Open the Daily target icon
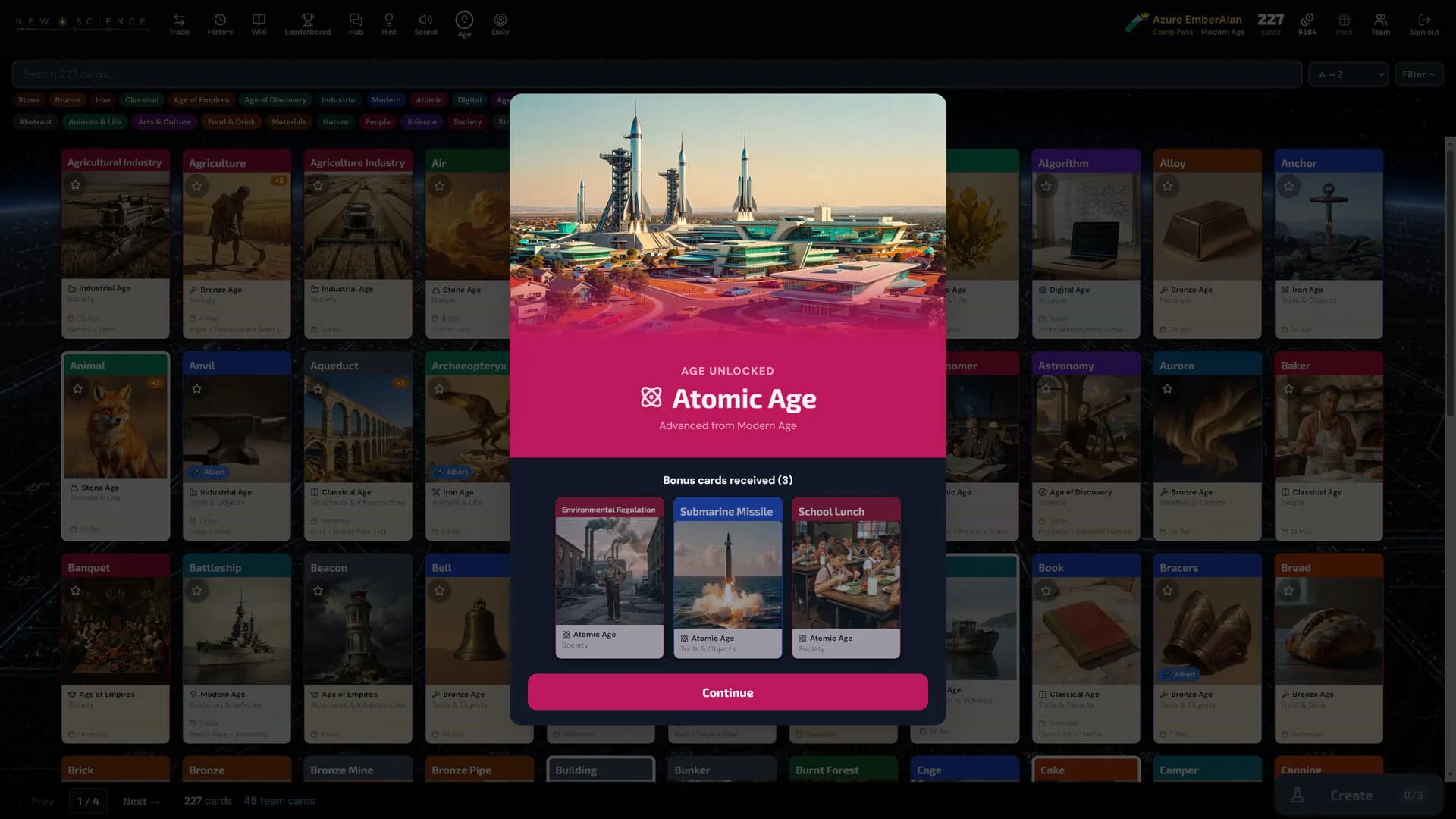Screen dimensions: 1456x819 pos(500,24)
